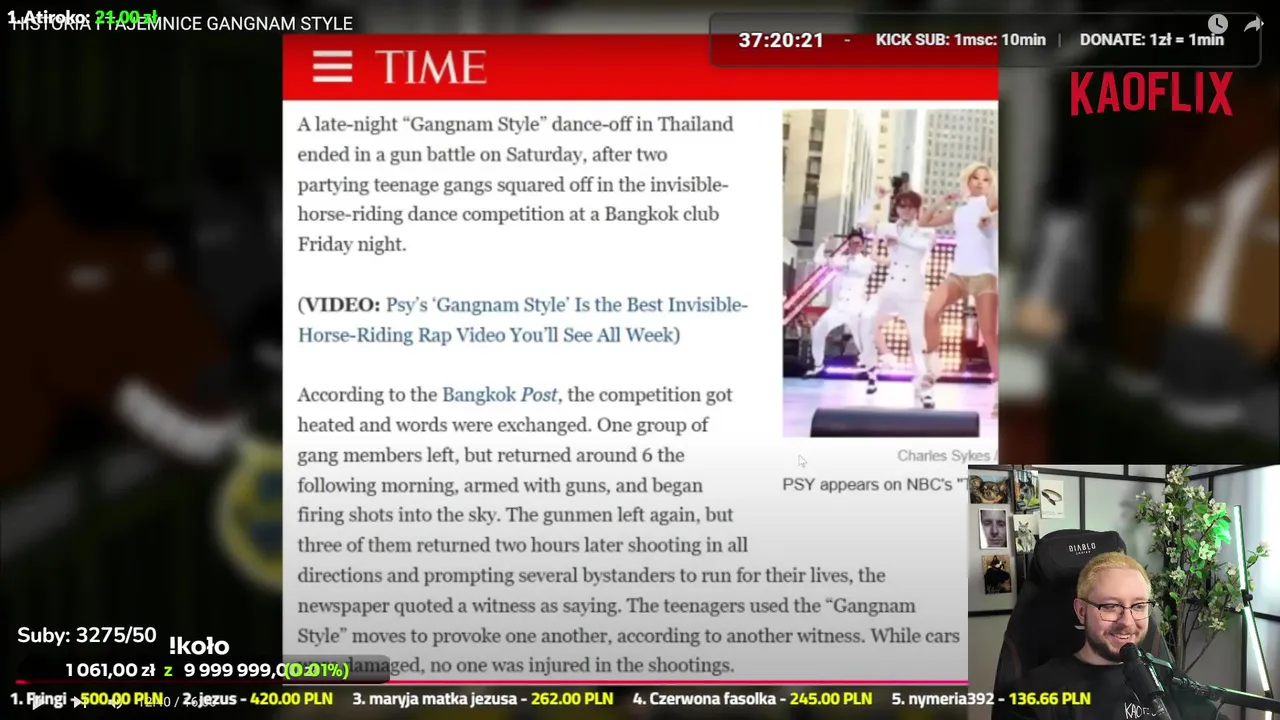Click the PSY performance photo

889,272
